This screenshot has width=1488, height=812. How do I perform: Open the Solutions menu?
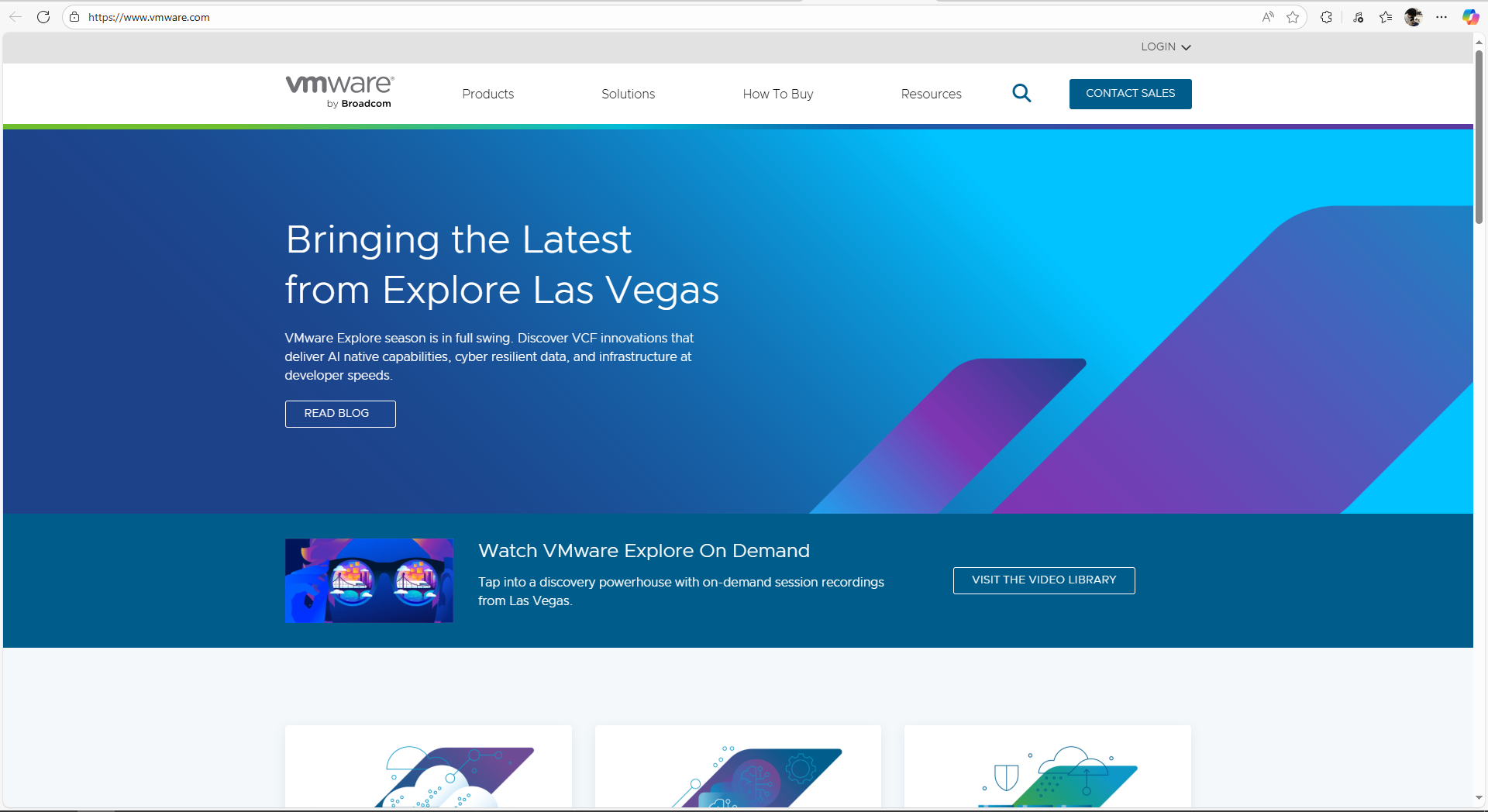[629, 94]
